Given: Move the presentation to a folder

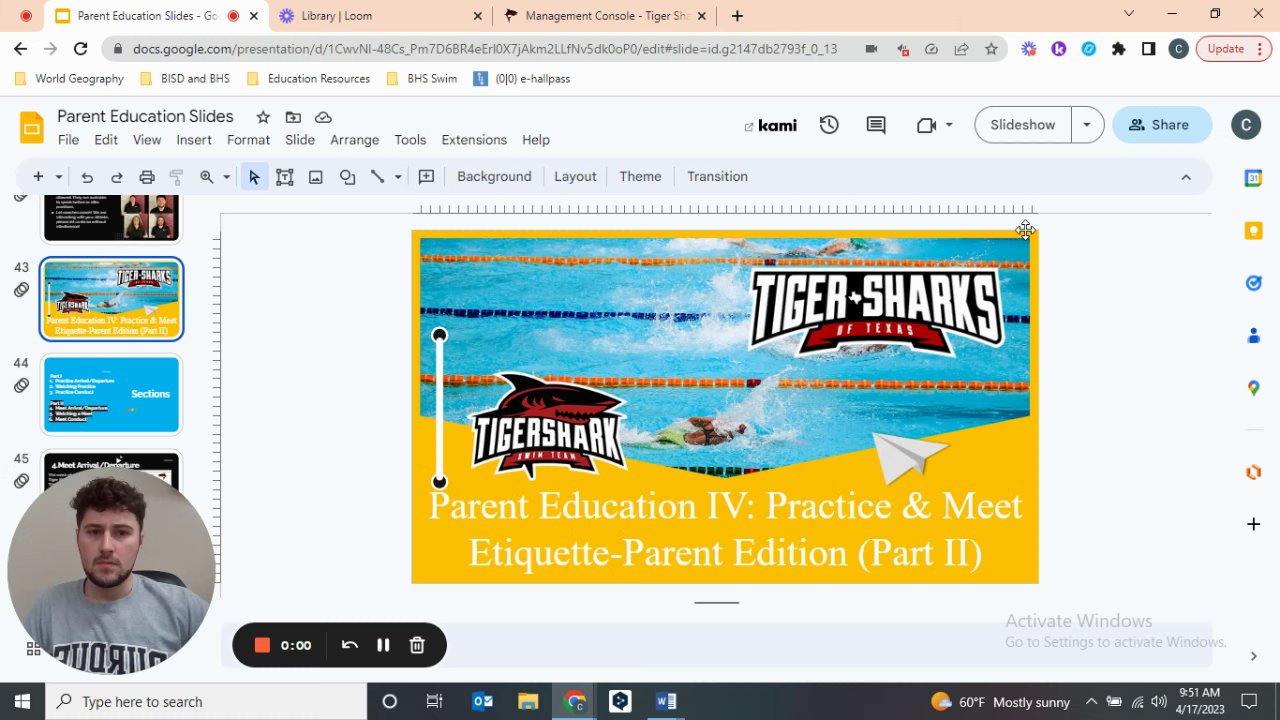Looking at the screenshot, I should (x=293, y=117).
